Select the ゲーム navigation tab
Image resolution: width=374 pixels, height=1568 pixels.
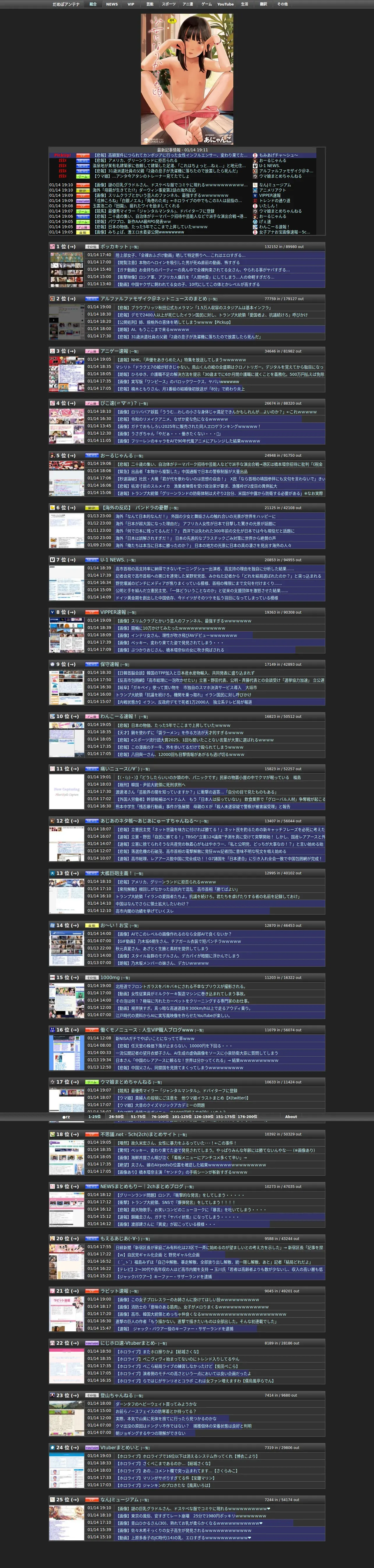tap(207, 4)
